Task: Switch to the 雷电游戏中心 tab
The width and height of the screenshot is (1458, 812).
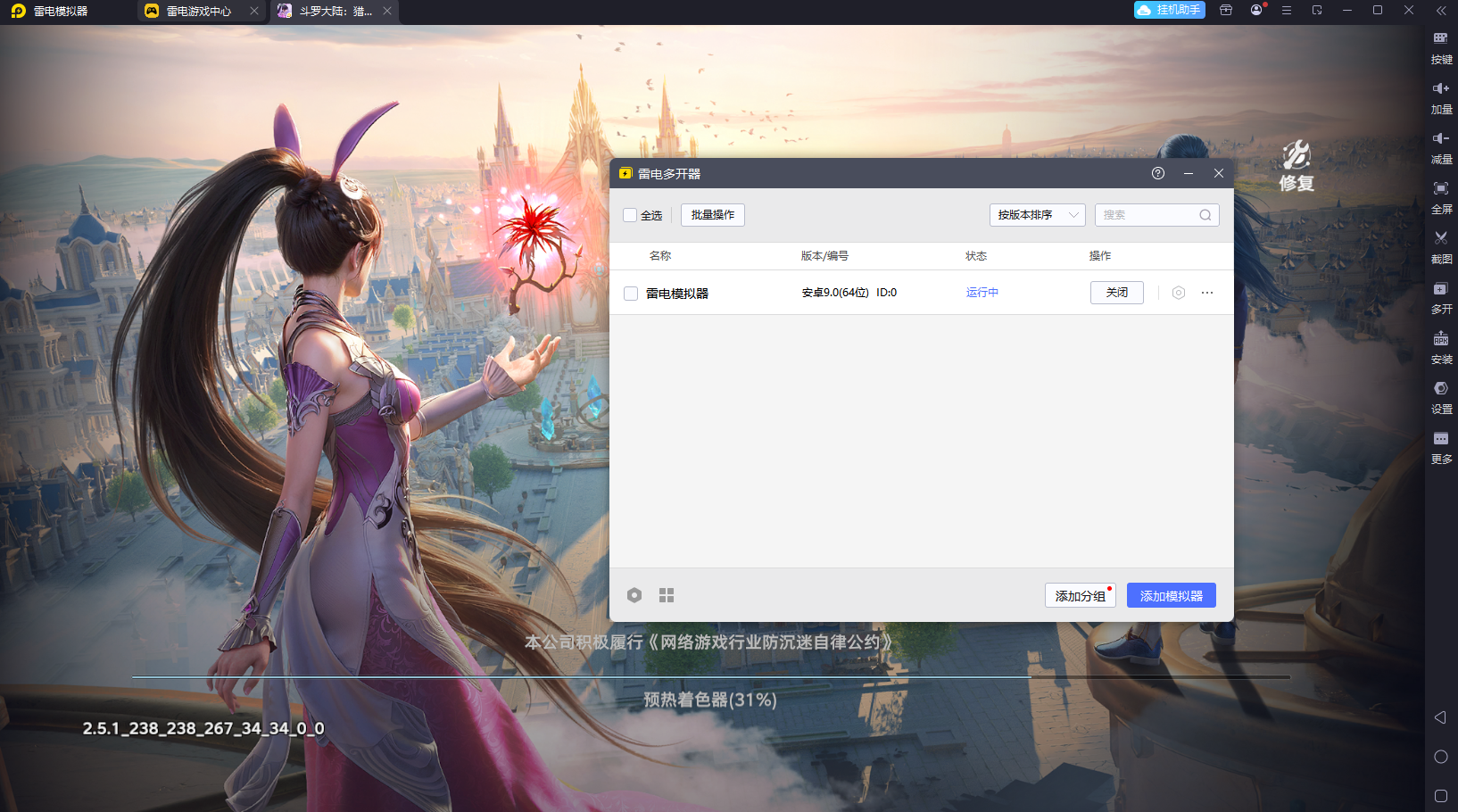Action: pos(198,12)
